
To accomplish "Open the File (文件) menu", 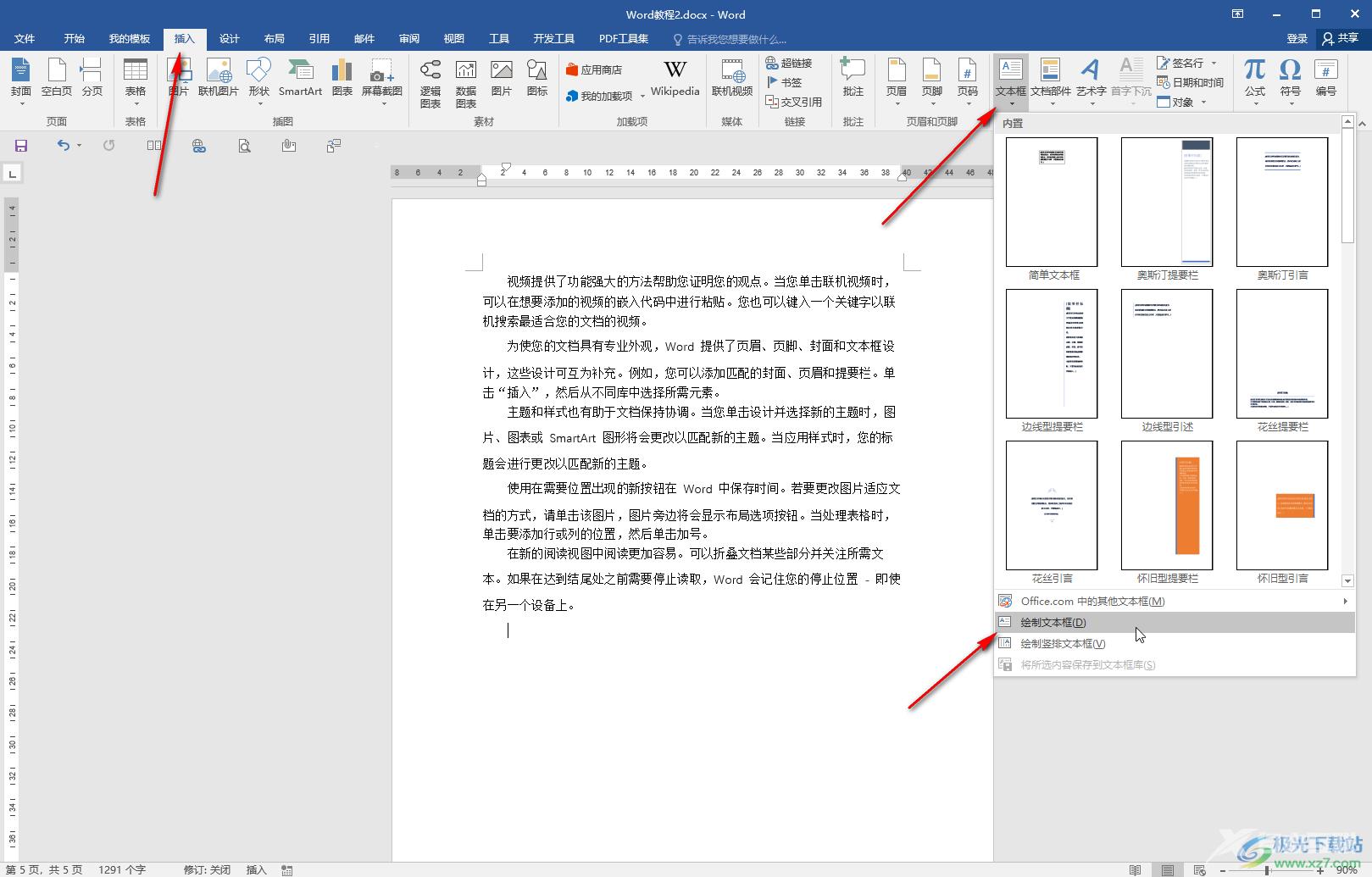I will pos(25,39).
